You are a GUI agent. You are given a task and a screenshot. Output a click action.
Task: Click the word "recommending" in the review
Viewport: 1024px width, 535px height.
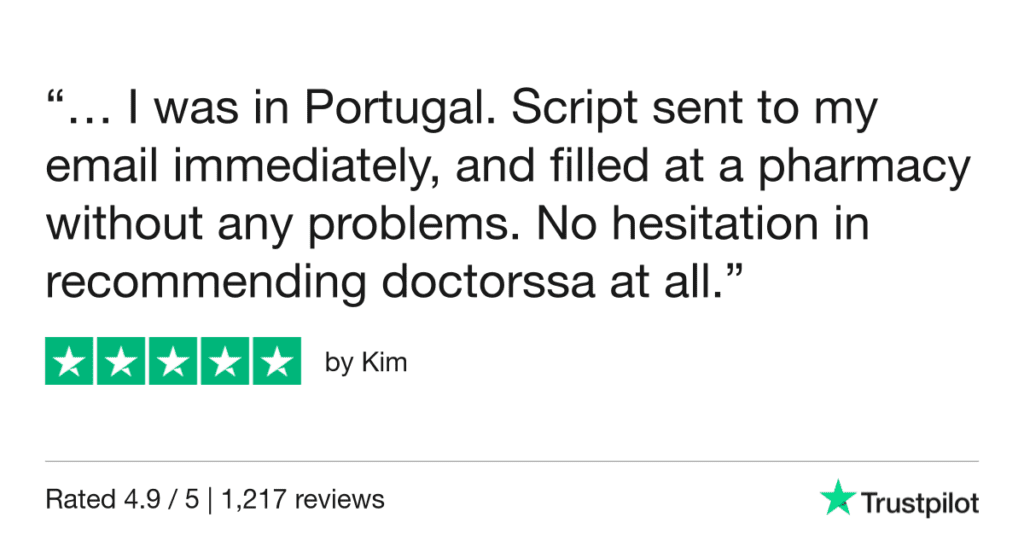[204, 283]
